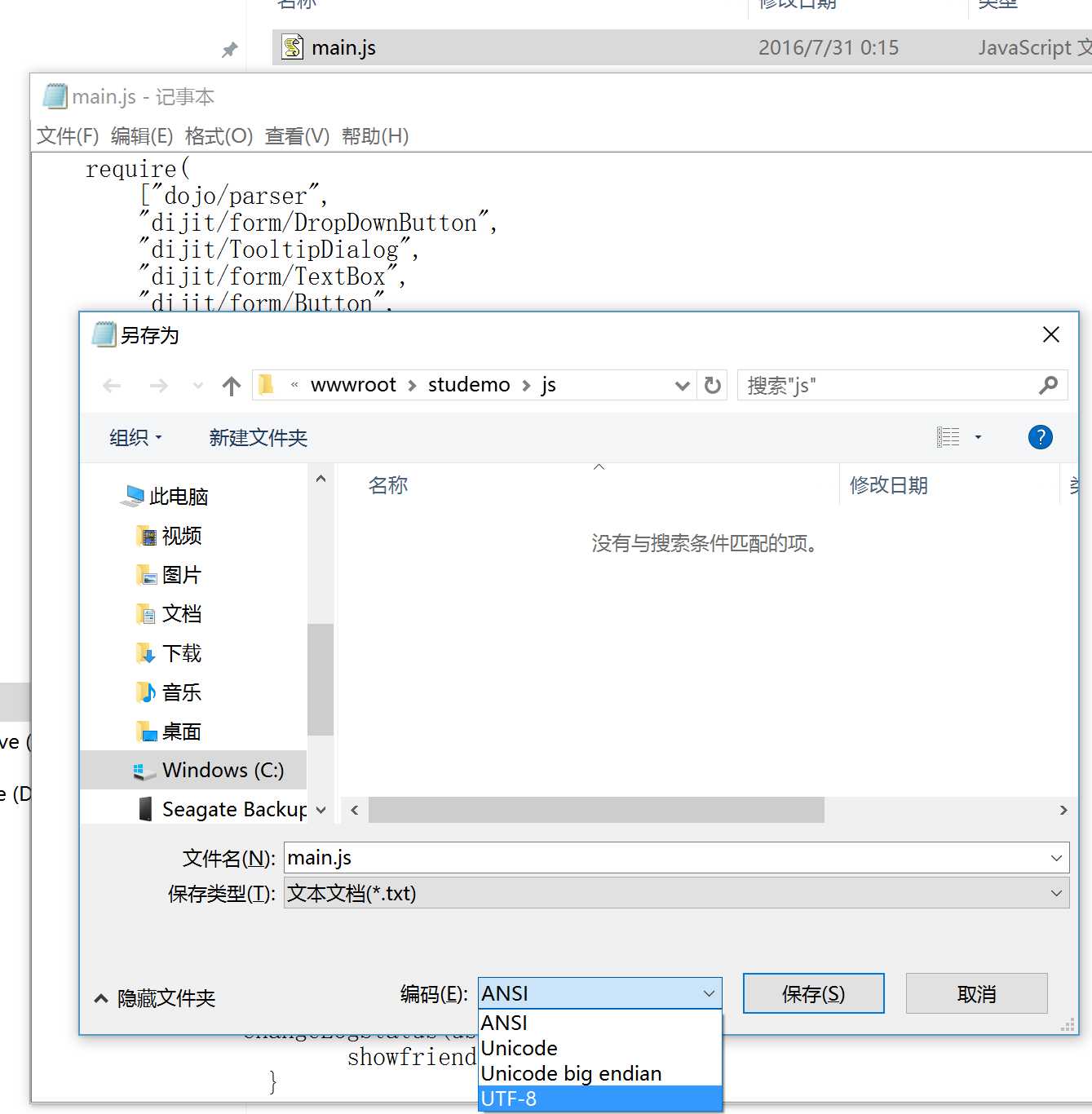The image size is (1092, 1114).
Task: Click the search magnifier icon
Action: pyautogui.click(x=1049, y=385)
